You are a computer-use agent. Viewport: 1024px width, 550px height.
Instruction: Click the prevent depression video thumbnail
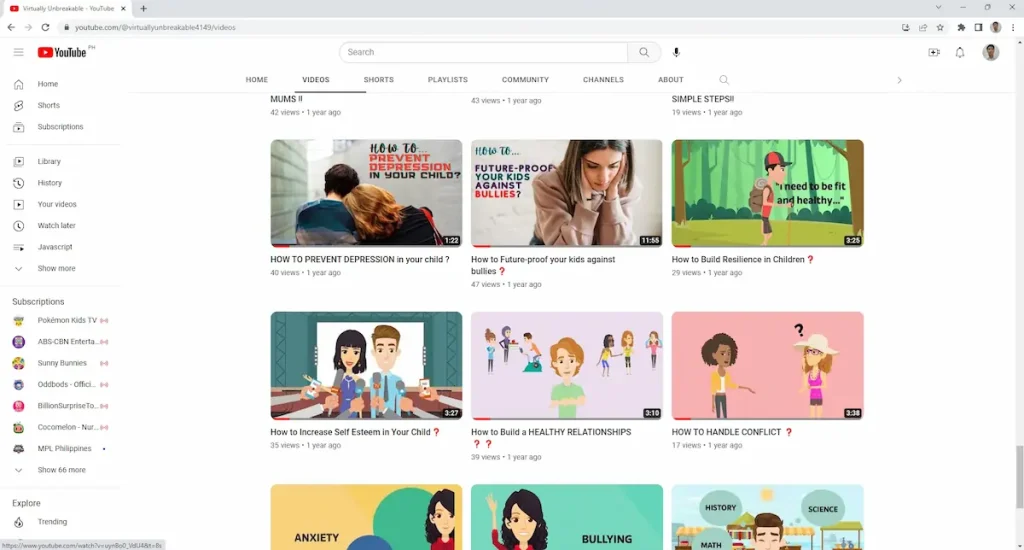point(366,193)
